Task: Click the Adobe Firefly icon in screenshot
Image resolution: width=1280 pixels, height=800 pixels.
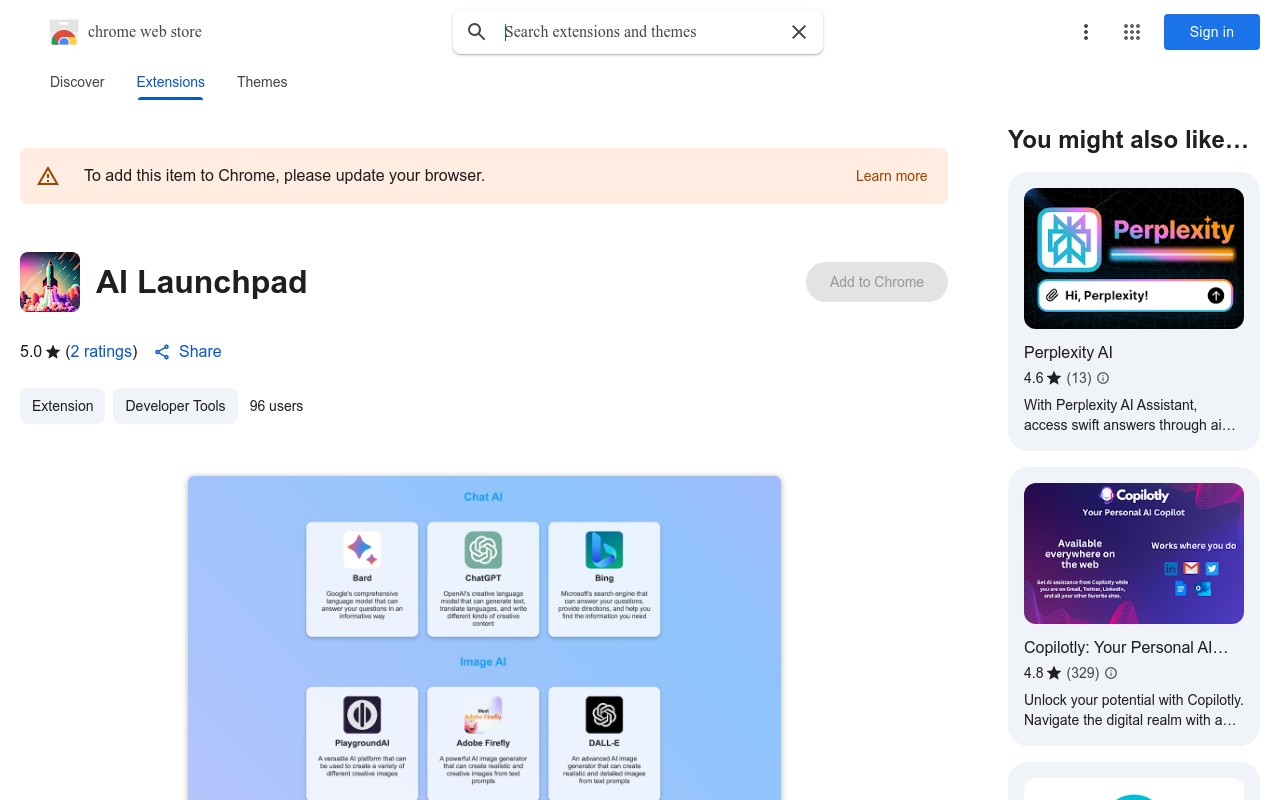Action: click(483, 715)
